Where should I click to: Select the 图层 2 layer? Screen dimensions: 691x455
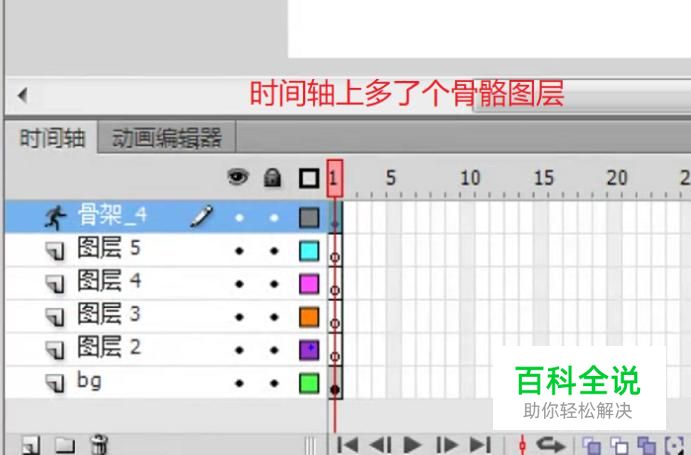166,349
